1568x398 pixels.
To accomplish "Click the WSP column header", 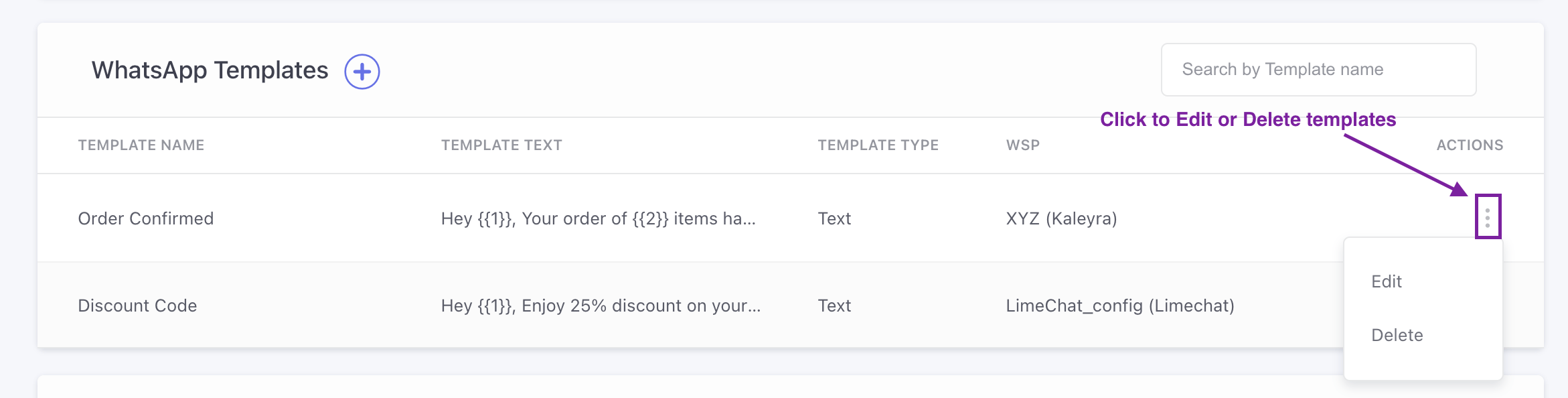I will pos(1023,145).
